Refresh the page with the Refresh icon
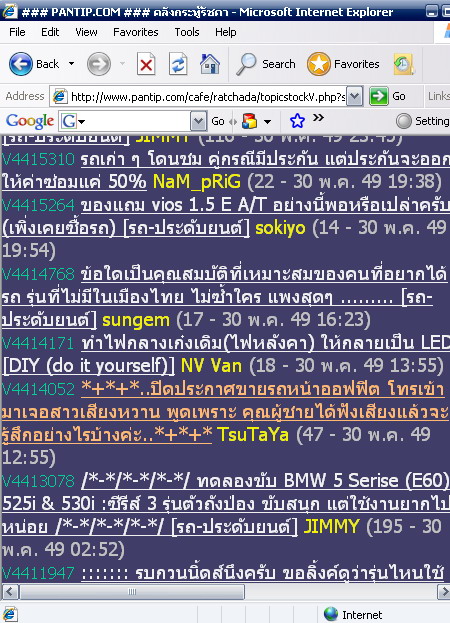Viewport: 450px width, 623px height. 178,64
